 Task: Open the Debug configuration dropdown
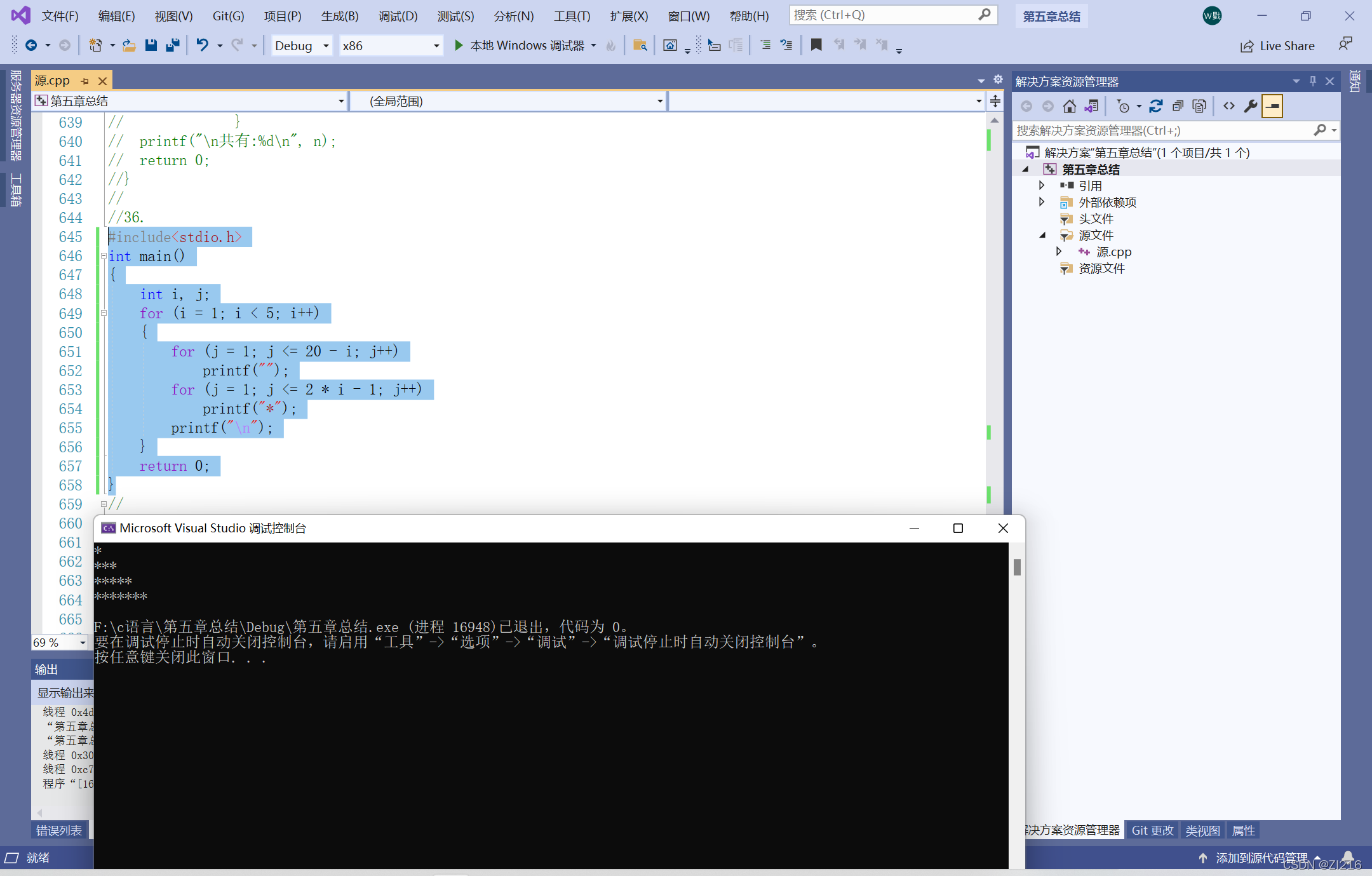click(302, 46)
